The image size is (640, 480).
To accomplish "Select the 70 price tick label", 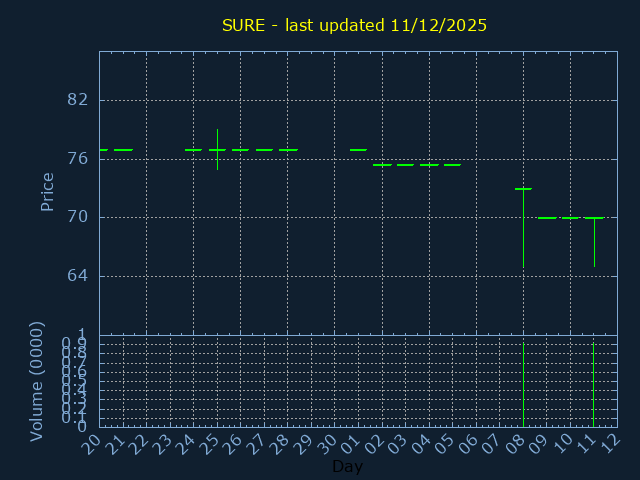I will [78, 217].
